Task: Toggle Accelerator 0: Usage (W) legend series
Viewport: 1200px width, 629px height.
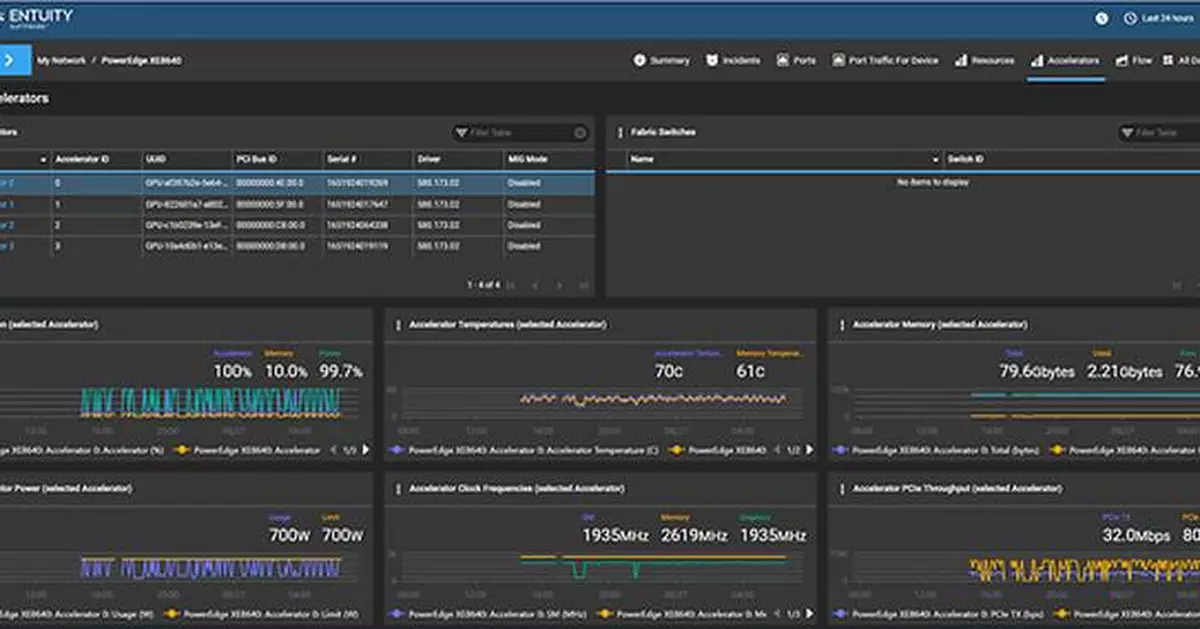Action: 76,614
